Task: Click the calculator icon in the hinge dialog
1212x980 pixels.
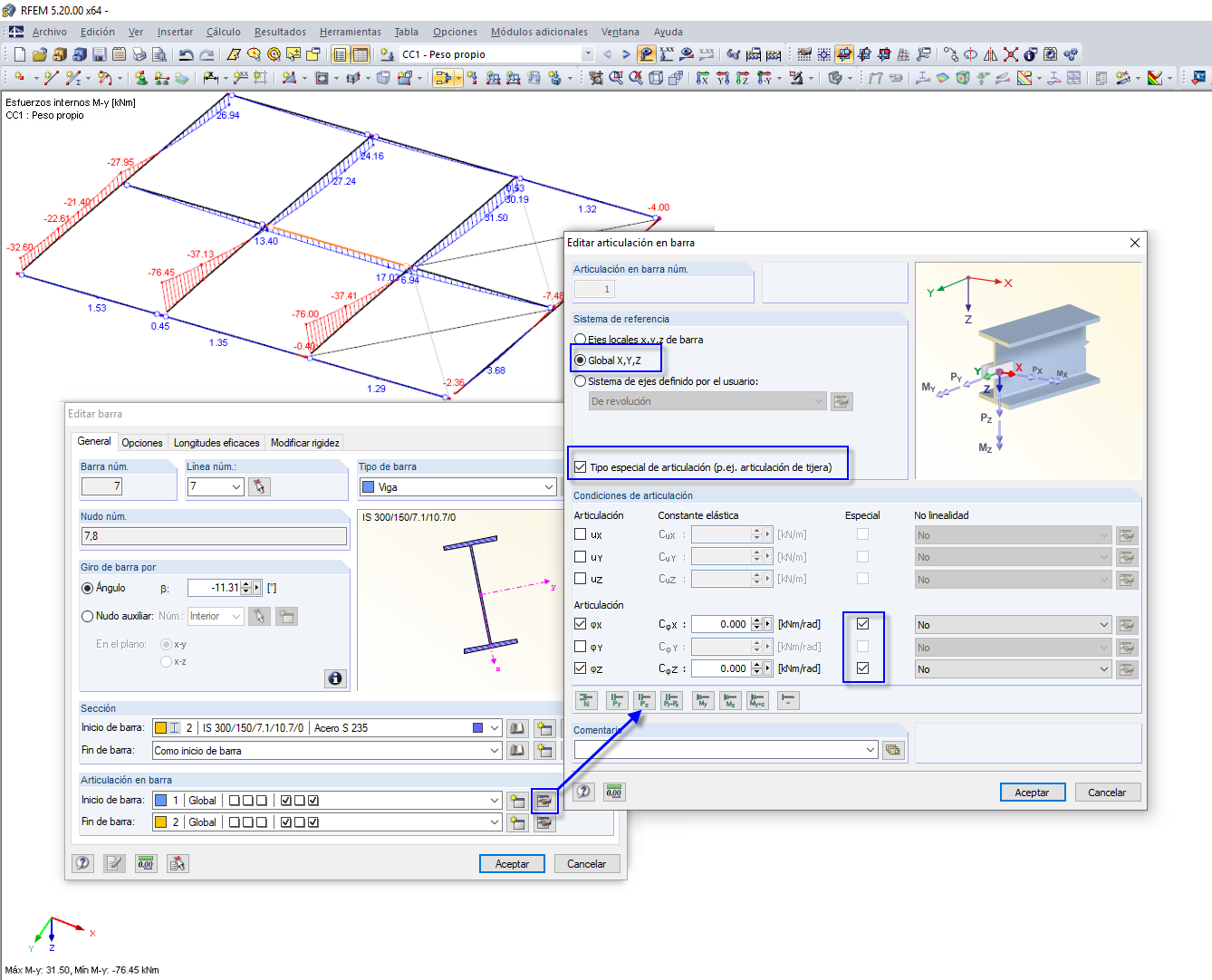Action: click(x=613, y=791)
